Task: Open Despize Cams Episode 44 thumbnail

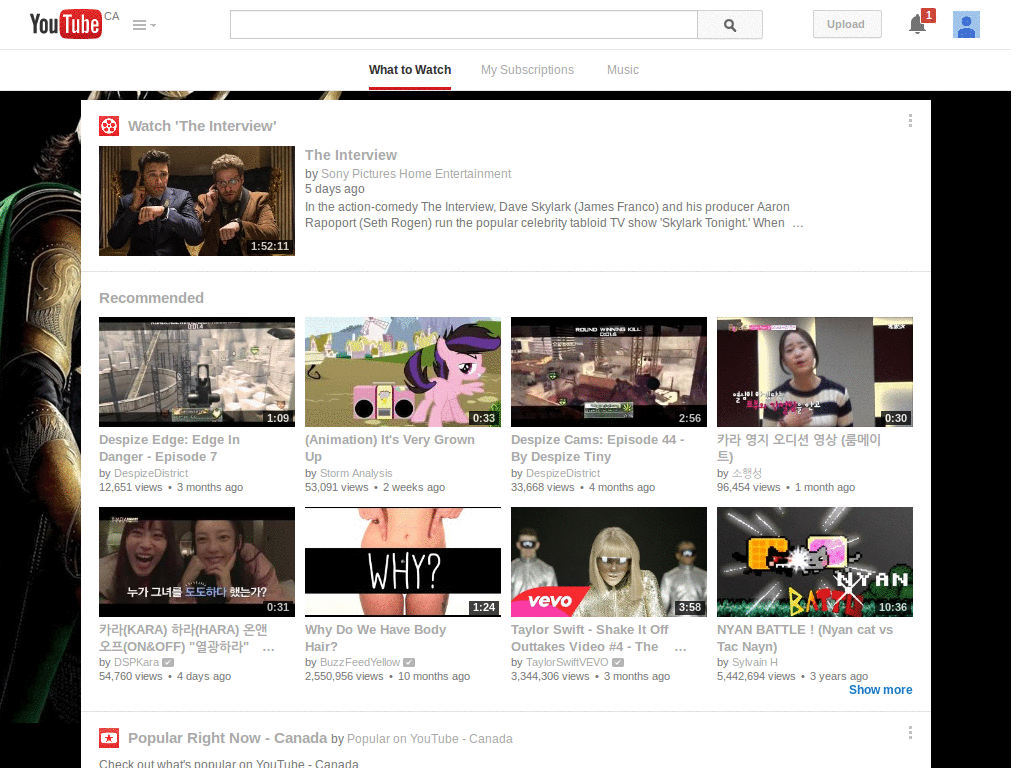Action: 609,372
